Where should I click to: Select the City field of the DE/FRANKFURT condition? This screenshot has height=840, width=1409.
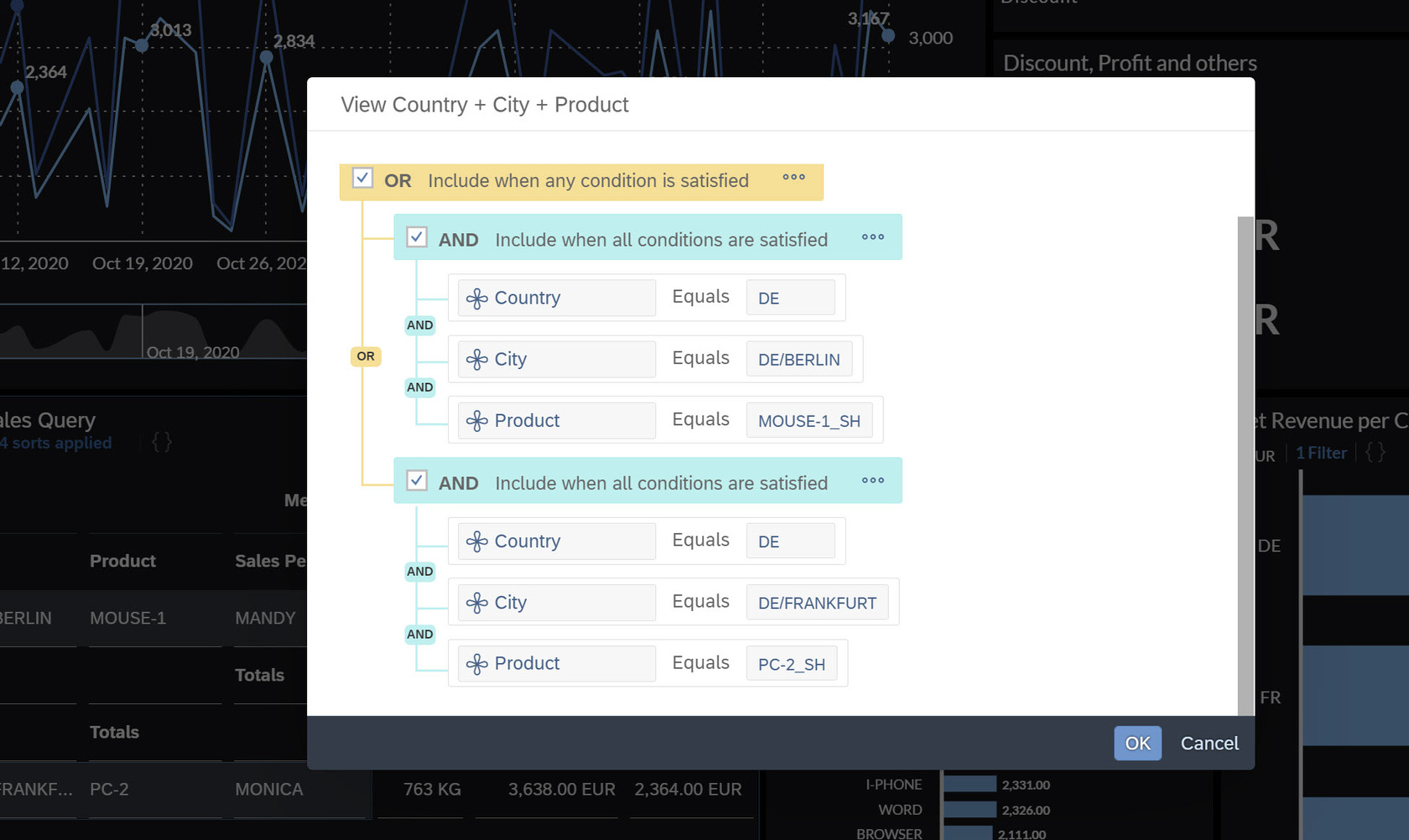tap(557, 602)
